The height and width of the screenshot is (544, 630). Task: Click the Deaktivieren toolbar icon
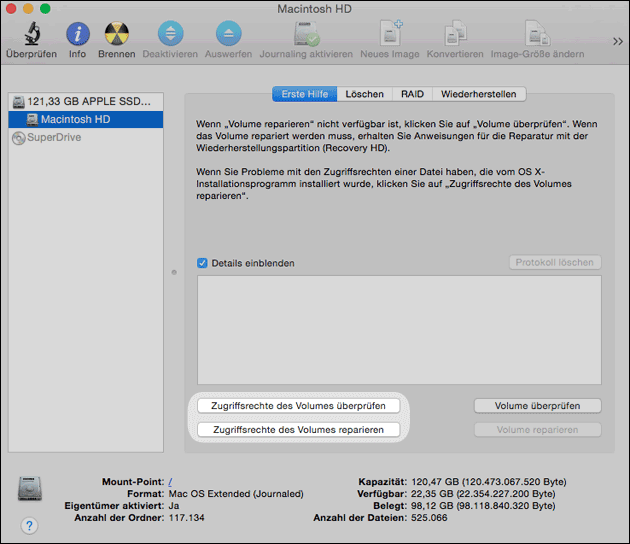170,33
